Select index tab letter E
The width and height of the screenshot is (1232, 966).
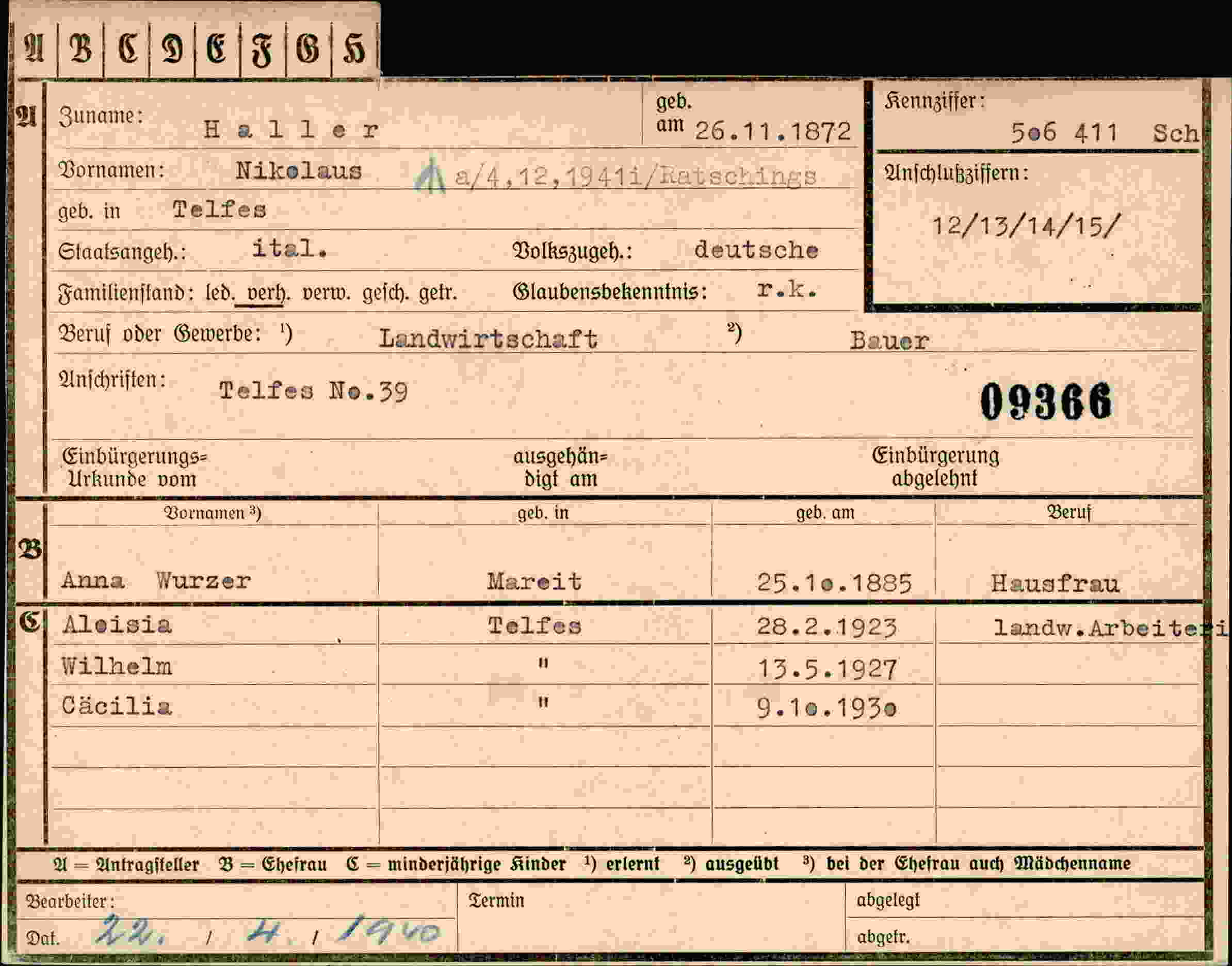217,48
